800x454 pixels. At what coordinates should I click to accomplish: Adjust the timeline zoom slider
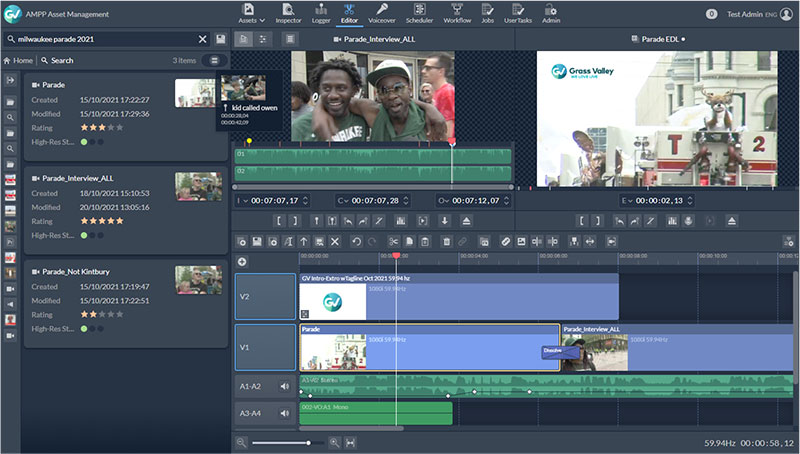click(287, 443)
